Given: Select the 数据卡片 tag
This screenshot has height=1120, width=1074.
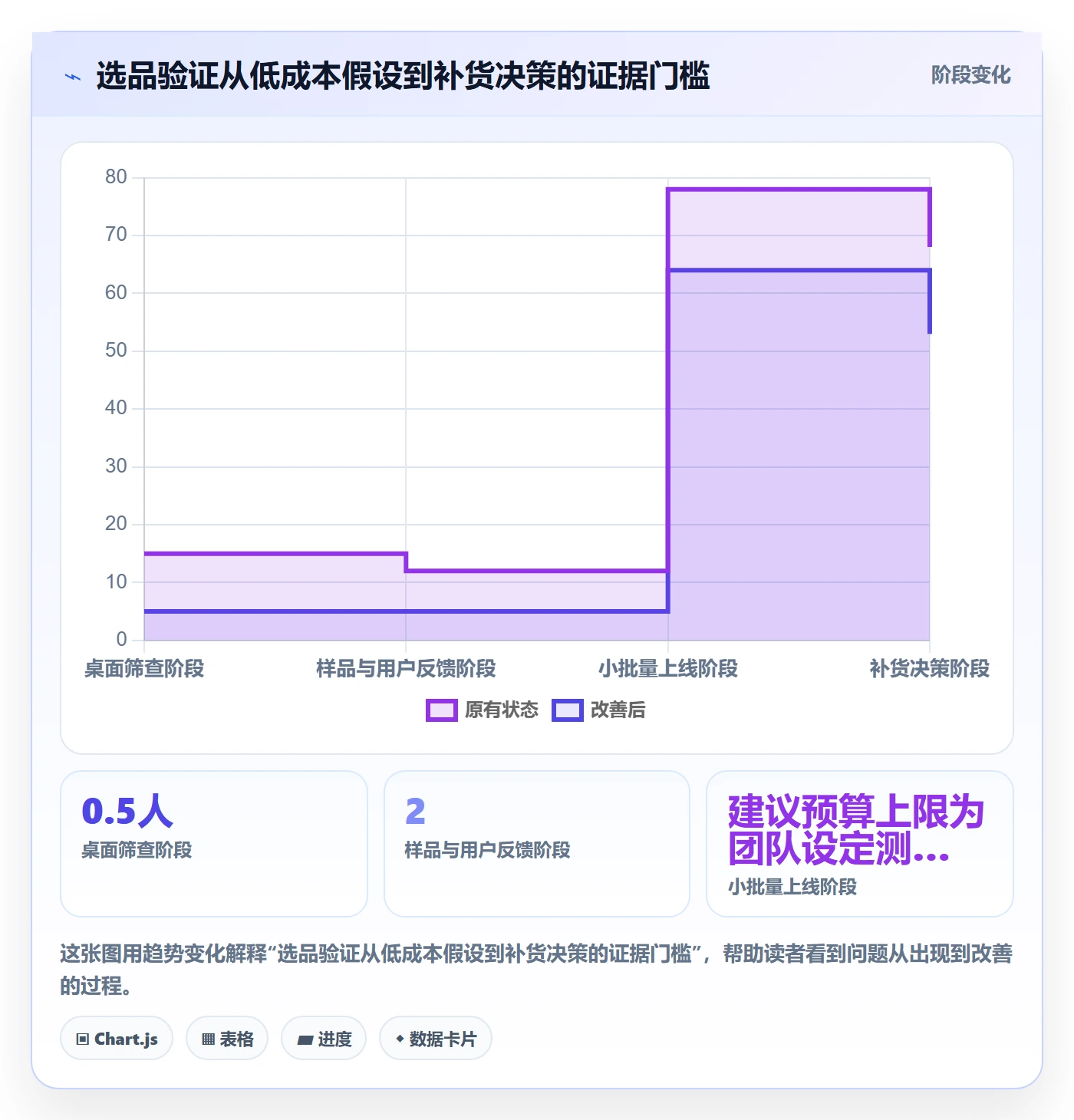Looking at the screenshot, I should [x=436, y=1039].
